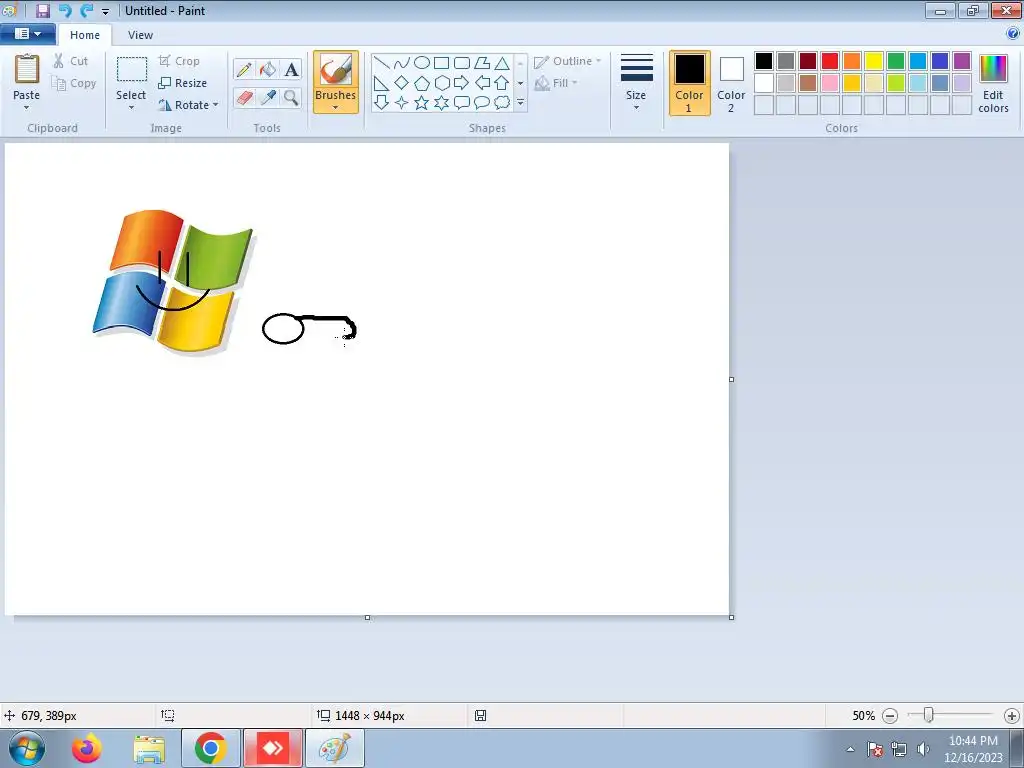
Task: Choose the Oval callout shape
Action: click(482, 103)
